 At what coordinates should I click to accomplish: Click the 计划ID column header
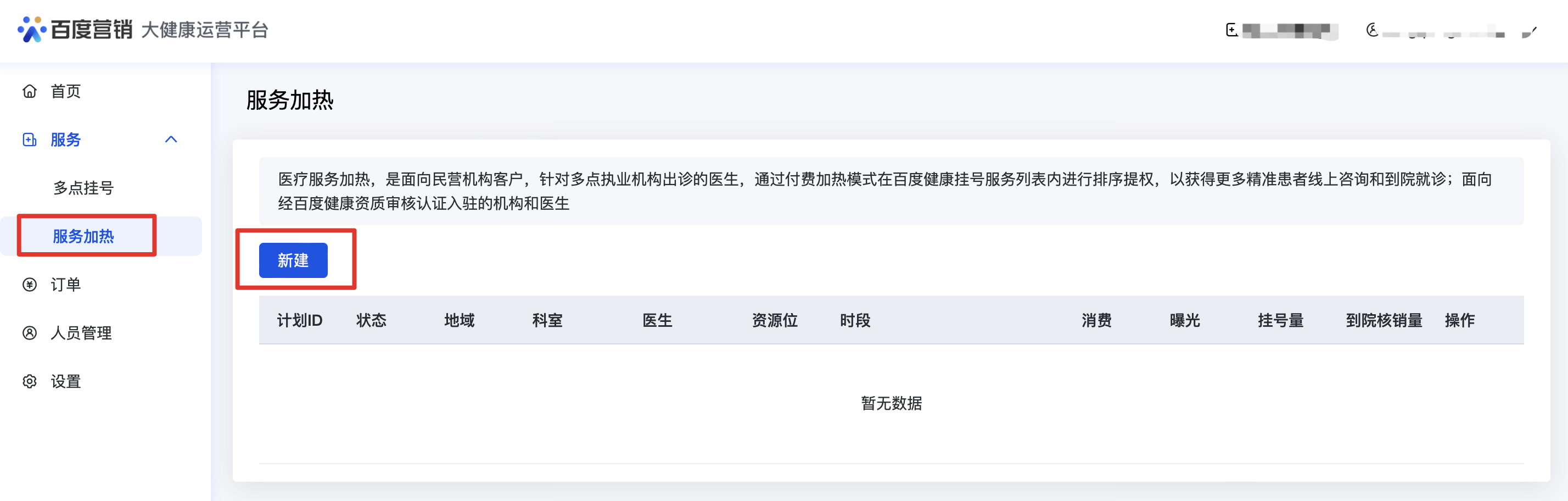pyautogui.click(x=299, y=320)
